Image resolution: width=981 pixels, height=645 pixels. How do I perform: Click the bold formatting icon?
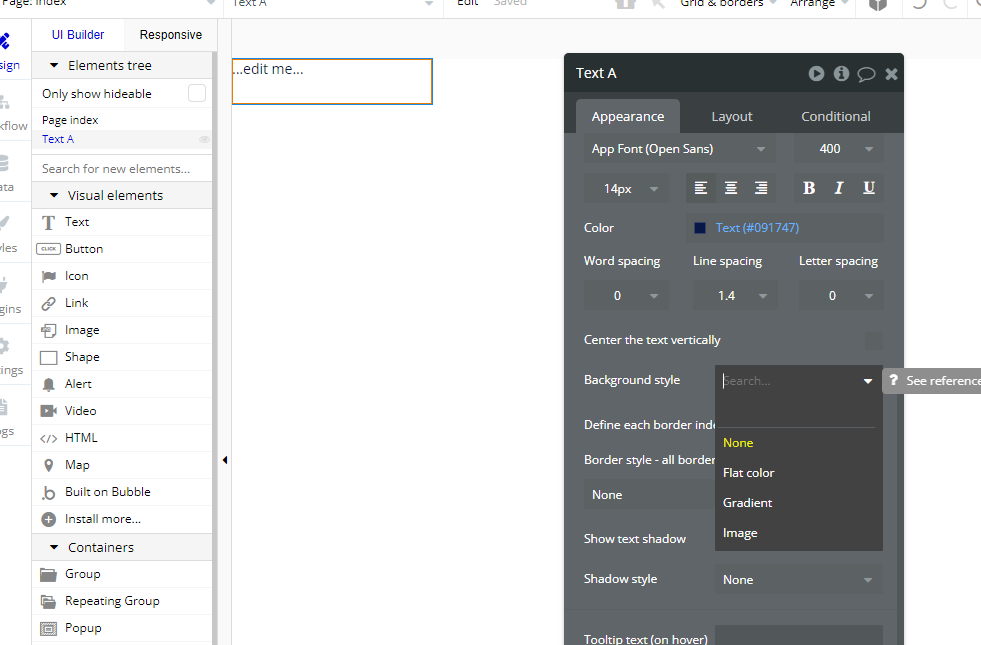[809, 188]
